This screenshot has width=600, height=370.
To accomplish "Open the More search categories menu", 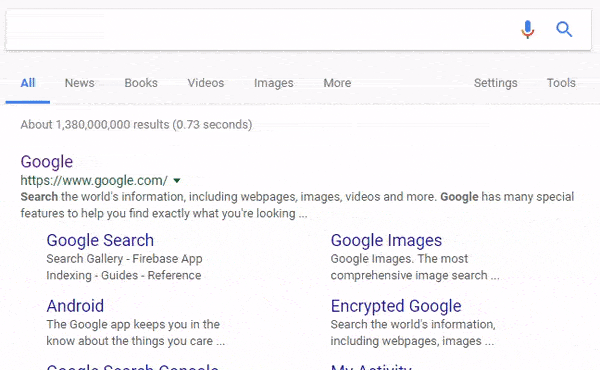I will tap(337, 83).
